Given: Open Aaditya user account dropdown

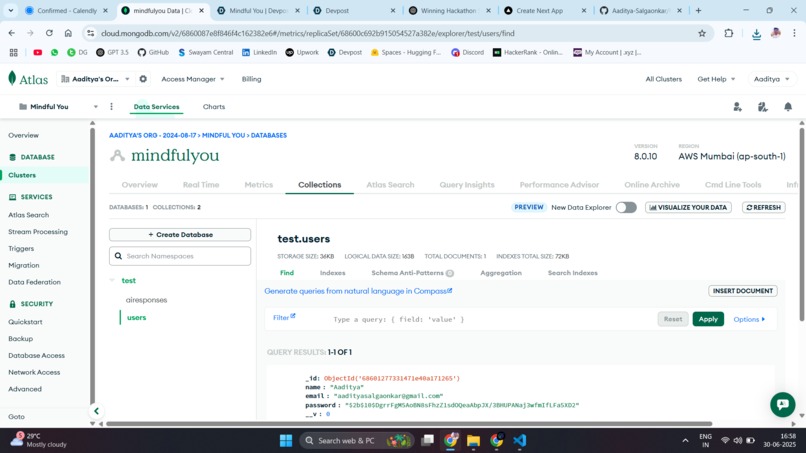Looking at the screenshot, I should coord(771,79).
